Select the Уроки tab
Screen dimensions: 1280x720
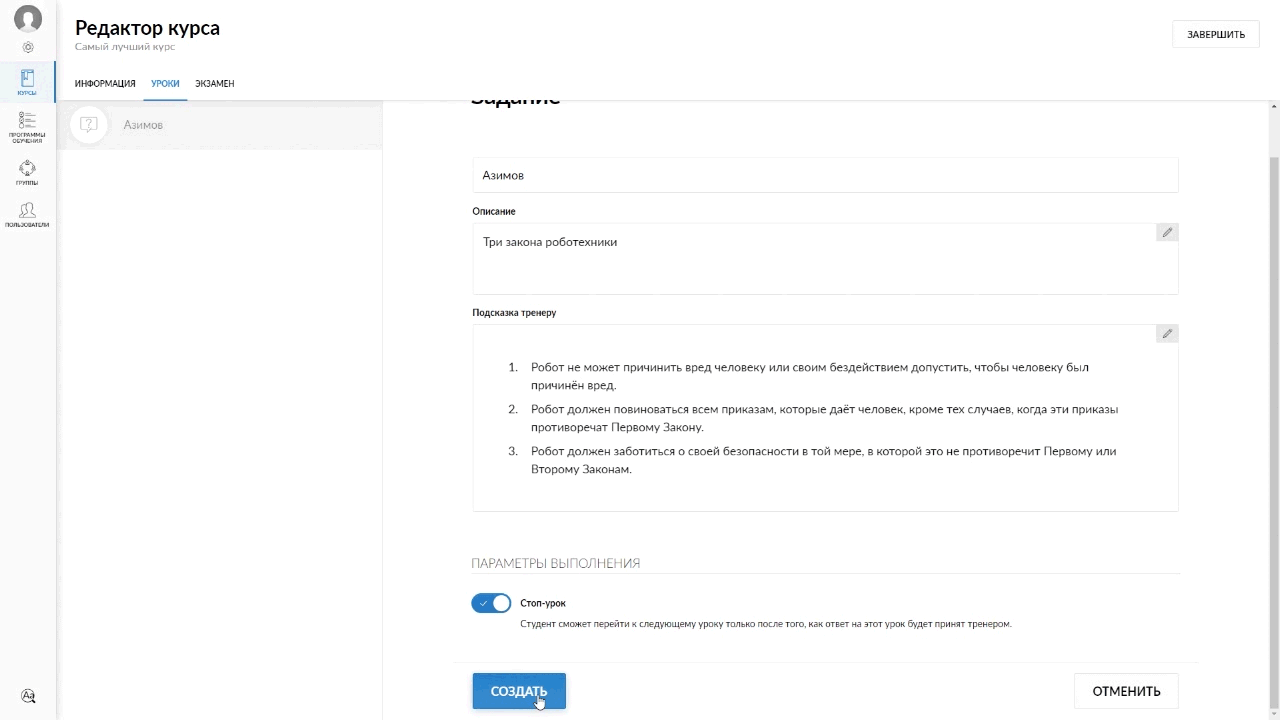click(165, 84)
